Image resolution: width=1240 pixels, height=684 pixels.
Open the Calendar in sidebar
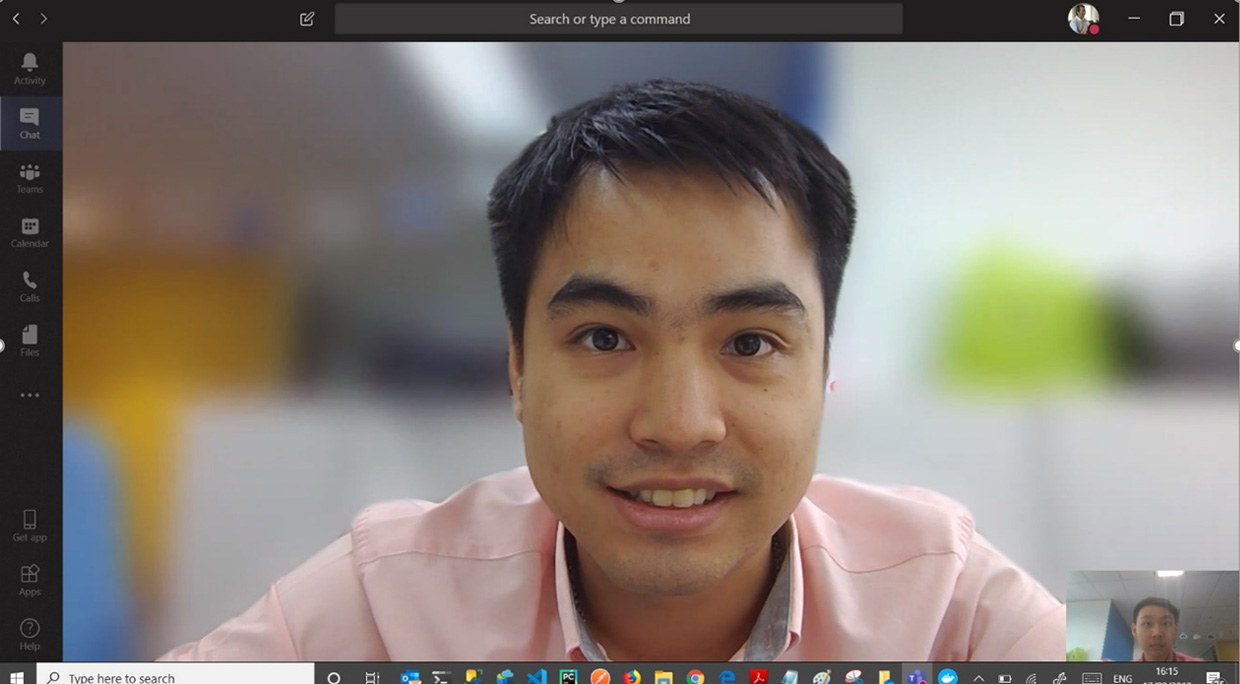click(29, 232)
